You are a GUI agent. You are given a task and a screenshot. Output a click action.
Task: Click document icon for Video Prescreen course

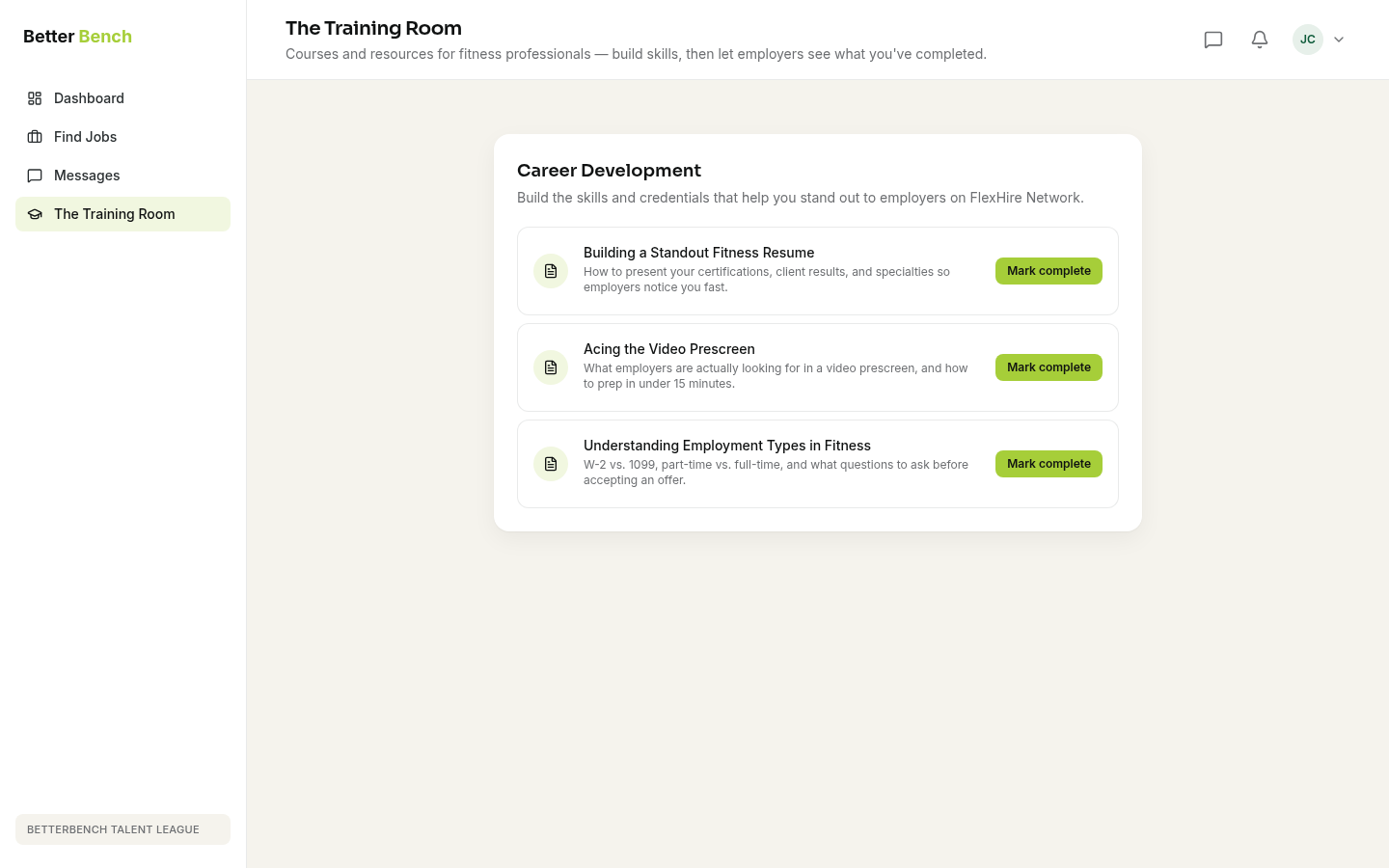click(x=551, y=367)
